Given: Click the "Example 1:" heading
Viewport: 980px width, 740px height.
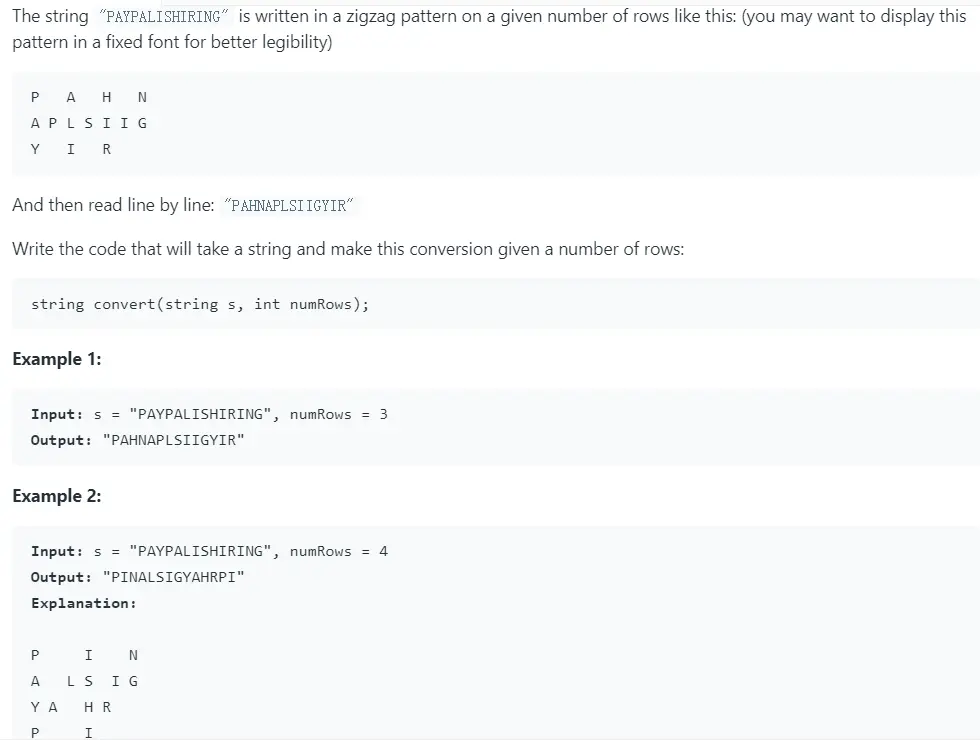Looking at the screenshot, I should pyautogui.click(x=57, y=359).
